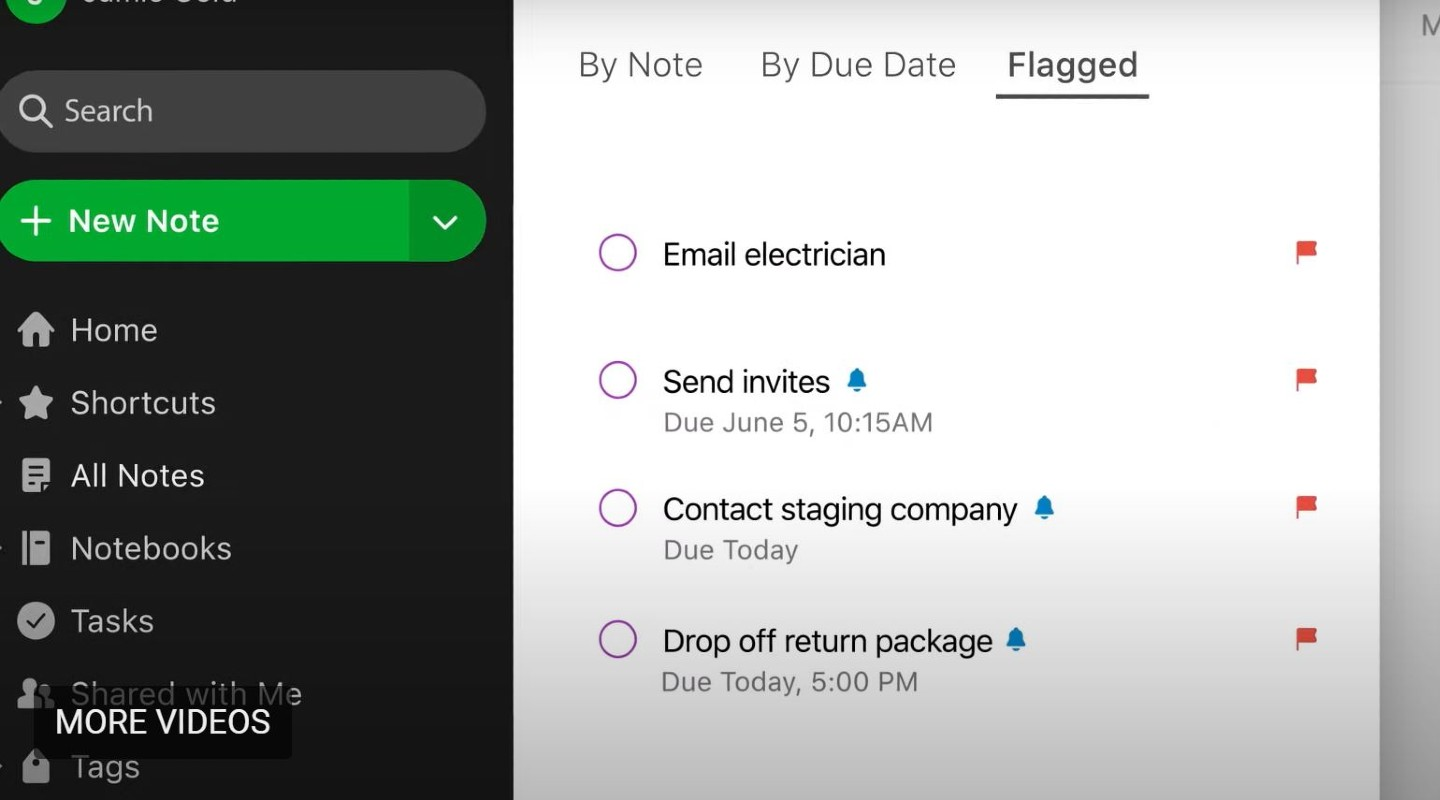1440x800 pixels.
Task: Create a note with New Note button
Action: [x=200, y=221]
